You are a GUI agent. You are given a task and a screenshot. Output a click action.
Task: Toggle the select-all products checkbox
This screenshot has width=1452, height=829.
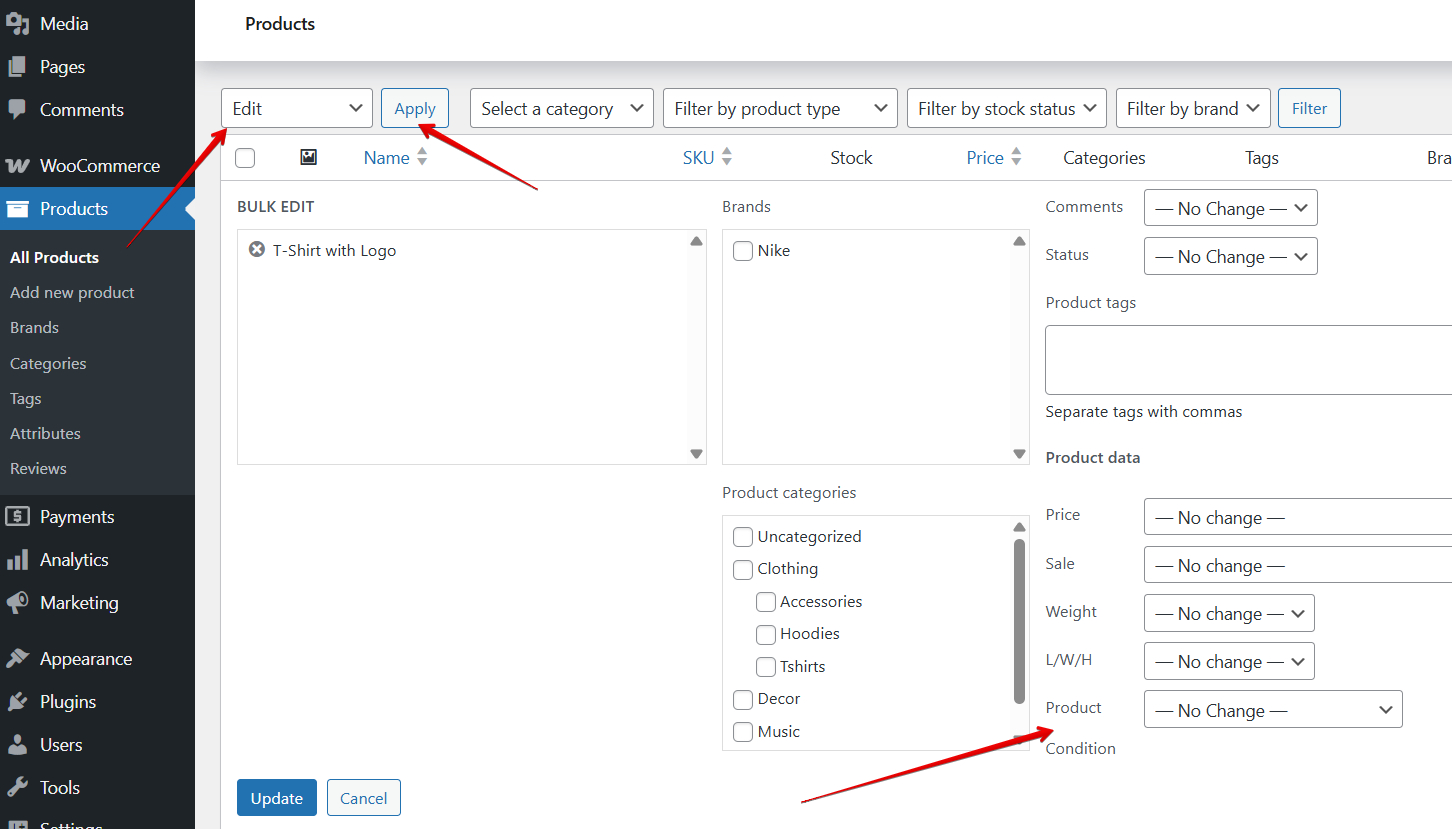coord(245,158)
